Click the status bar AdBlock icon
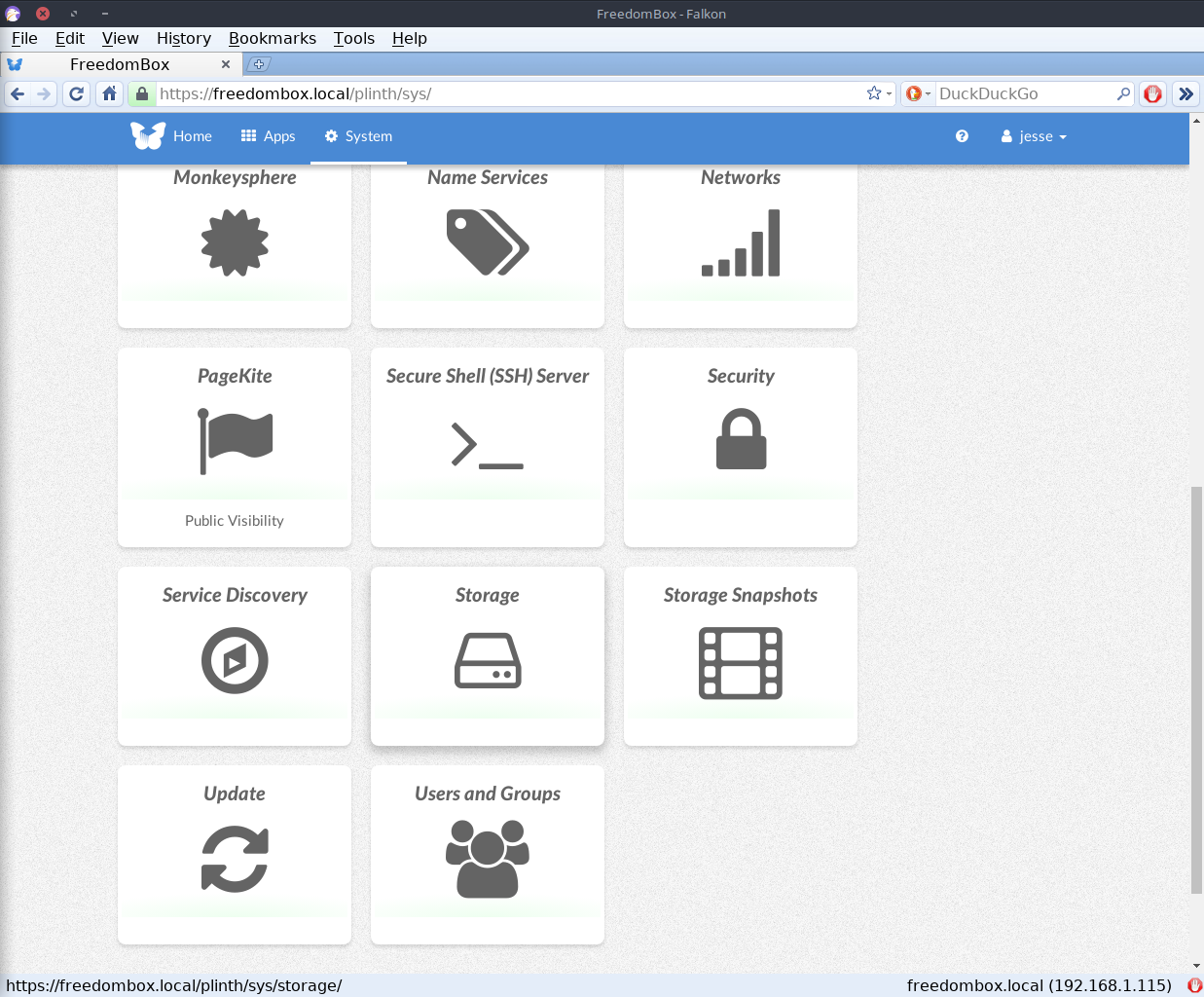Screen dimensions: 1204x997 [x=1194, y=985]
